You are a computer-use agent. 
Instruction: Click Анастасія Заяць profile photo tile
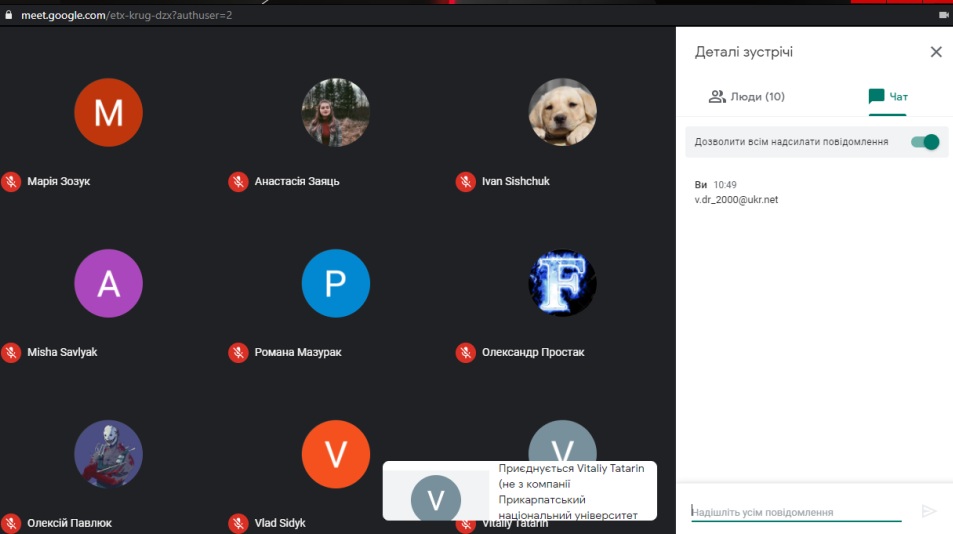point(335,112)
